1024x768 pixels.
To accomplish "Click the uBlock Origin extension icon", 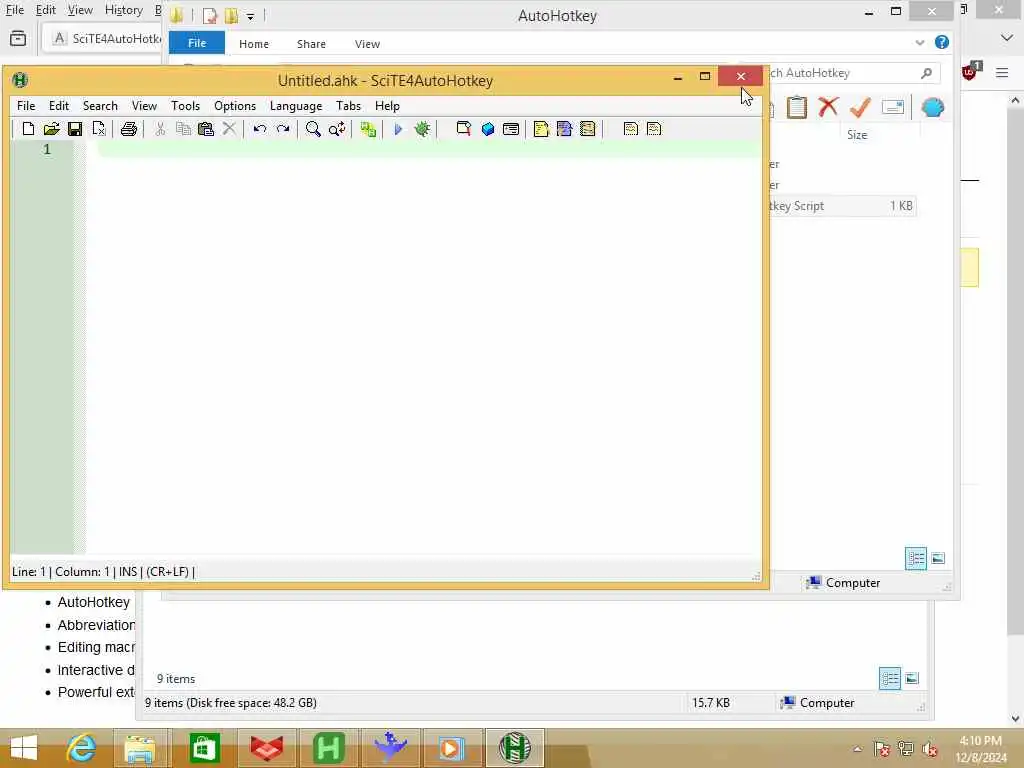I will coord(970,71).
